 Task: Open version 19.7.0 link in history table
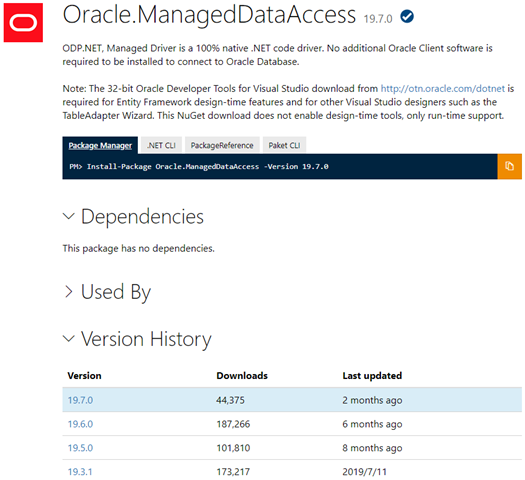click(x=80, y=400)
